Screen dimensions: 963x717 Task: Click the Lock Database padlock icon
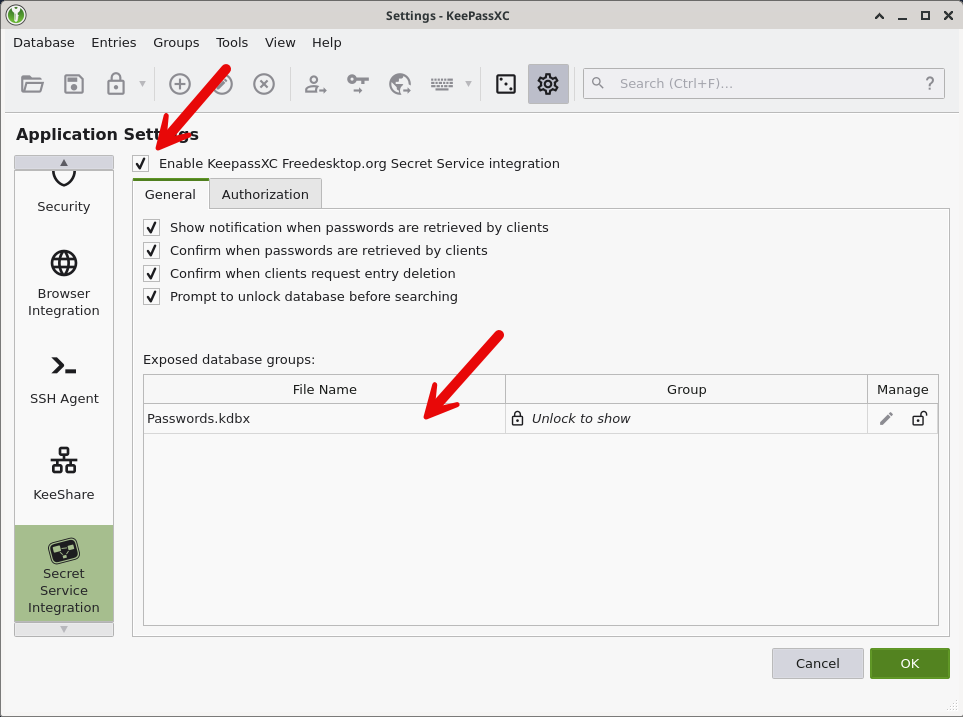[x=115, y=84]
